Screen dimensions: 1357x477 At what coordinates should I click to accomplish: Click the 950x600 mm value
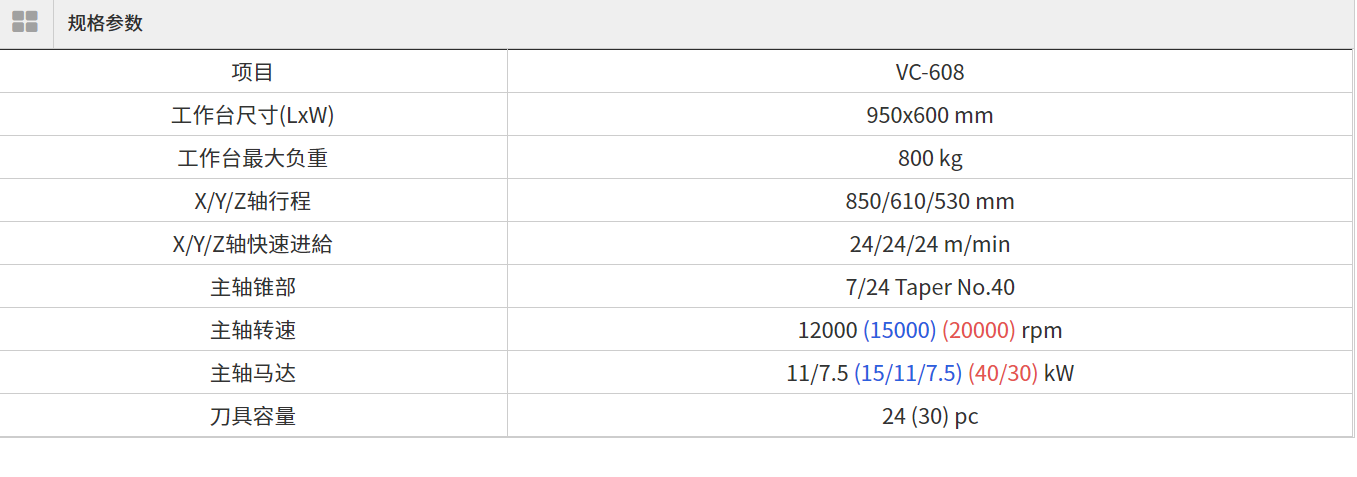pyautogui.click(x=930, y=115)
